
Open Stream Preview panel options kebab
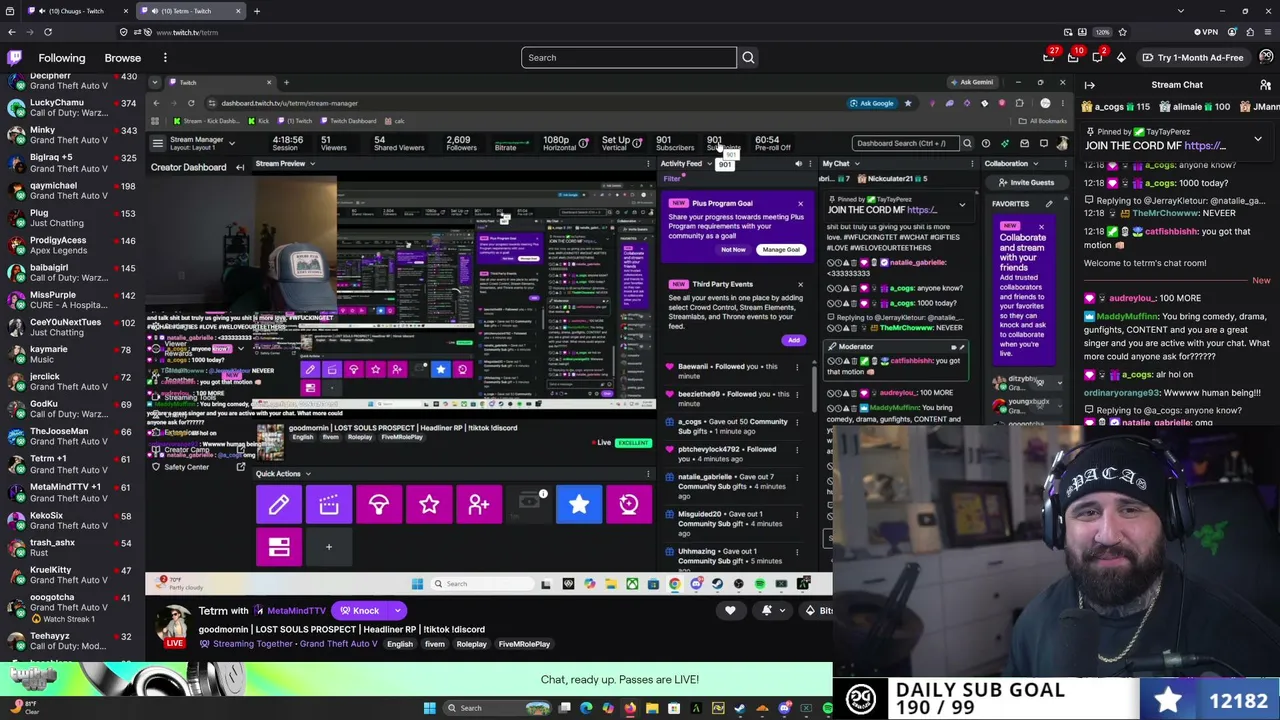[x=649, y=164]
